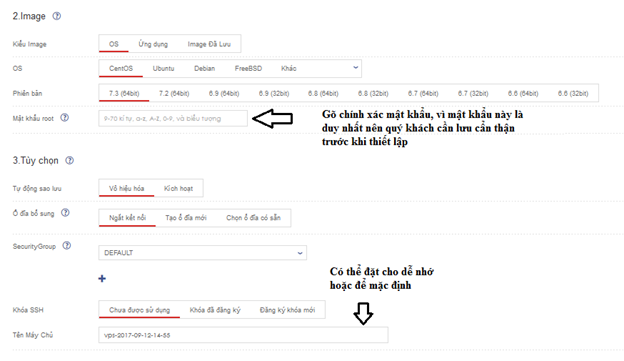Select version 7.3 (64bit)
624x361 pixels.
124,94
